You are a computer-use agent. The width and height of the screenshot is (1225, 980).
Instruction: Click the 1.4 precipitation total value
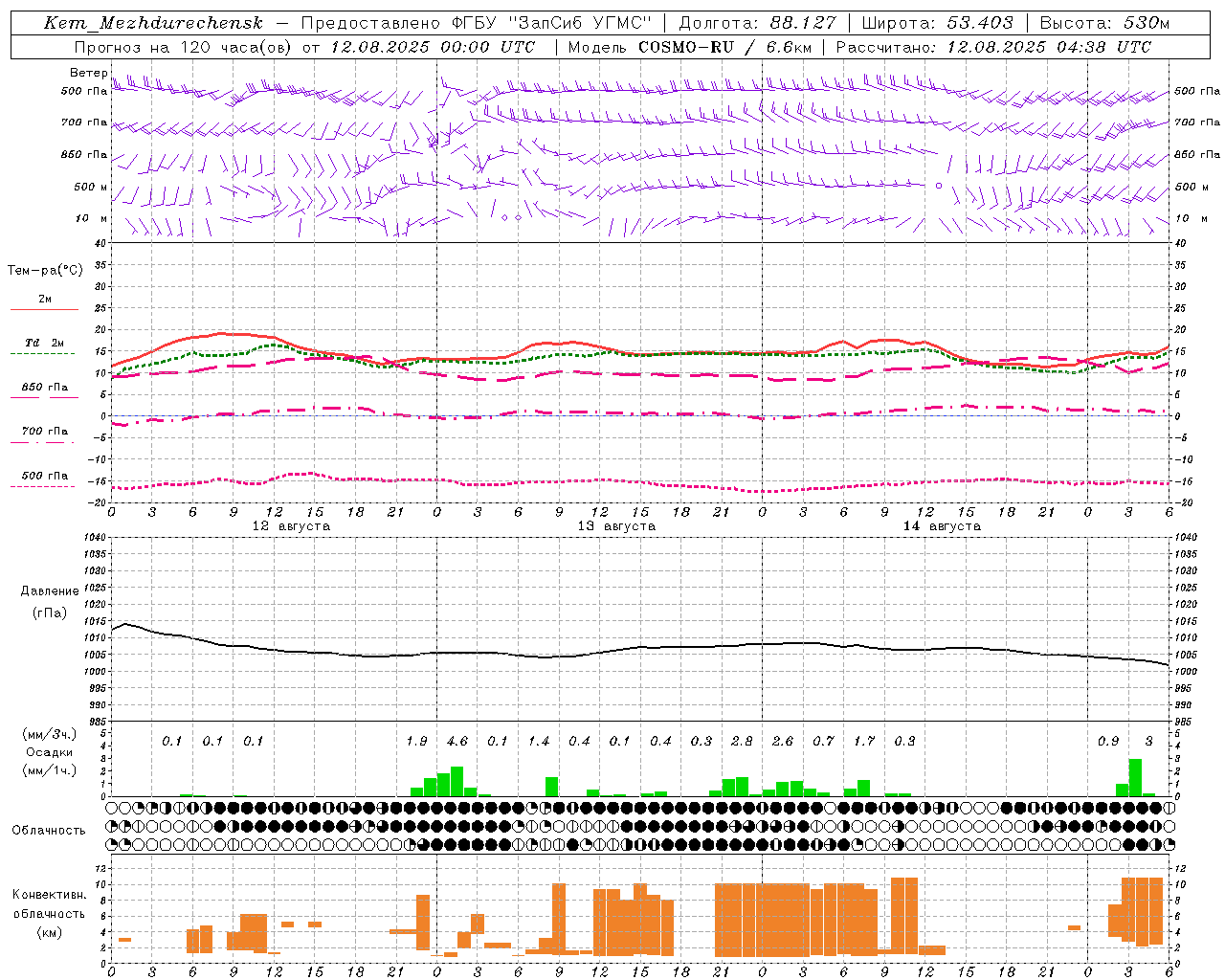point(539,741)
